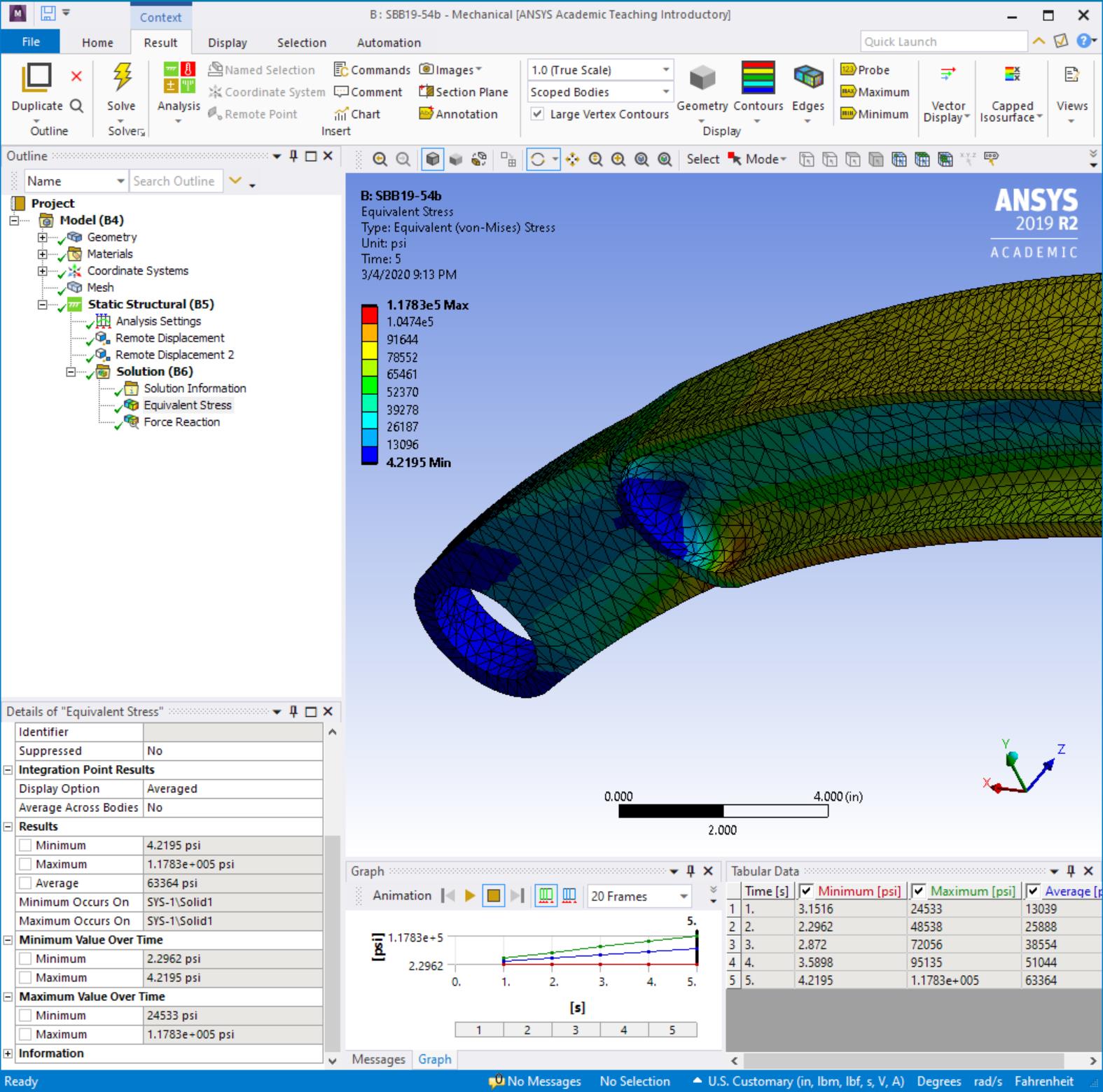Open the 20 Frames dropdown
Image resolution: width=1103 pixels, height=1092 pixels.
coord(639,896)
